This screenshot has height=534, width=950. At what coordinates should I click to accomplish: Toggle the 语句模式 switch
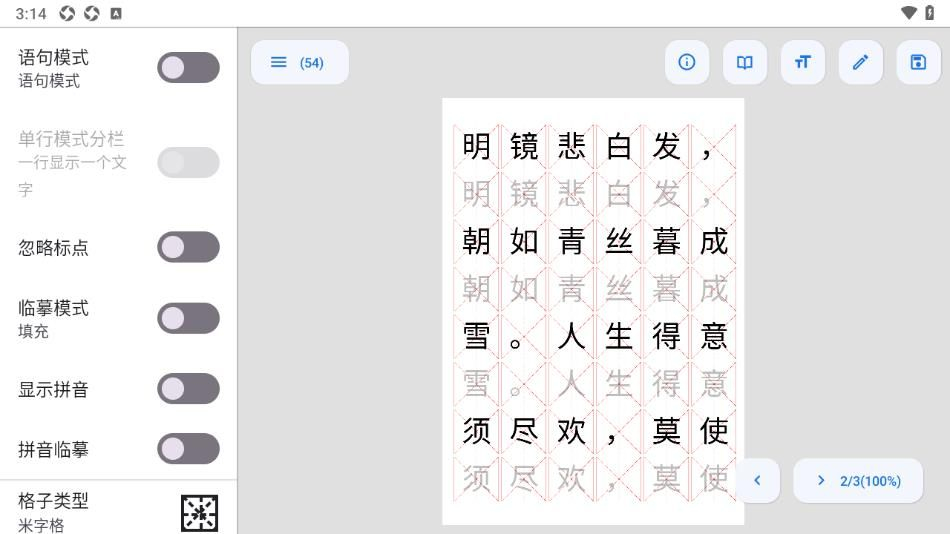pos(188,68)
